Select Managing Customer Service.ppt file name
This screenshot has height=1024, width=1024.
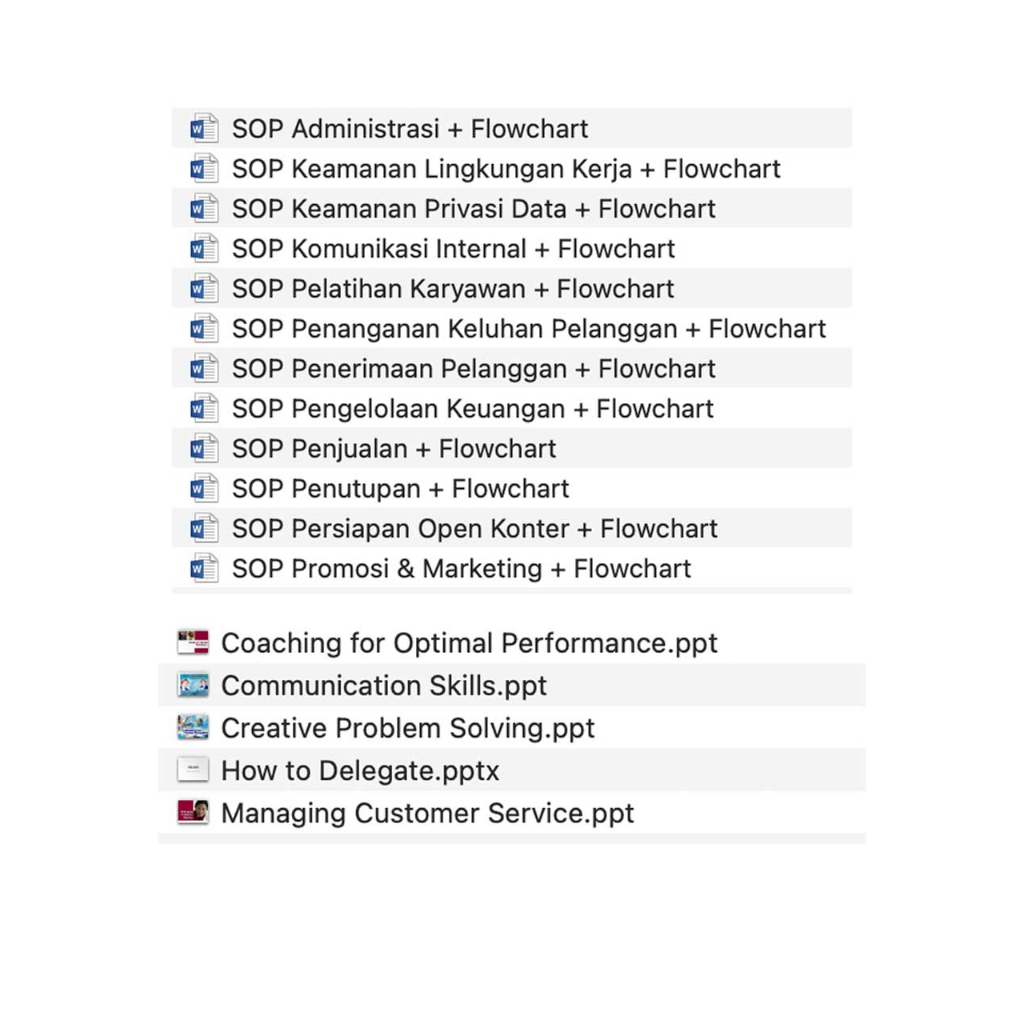427,813
